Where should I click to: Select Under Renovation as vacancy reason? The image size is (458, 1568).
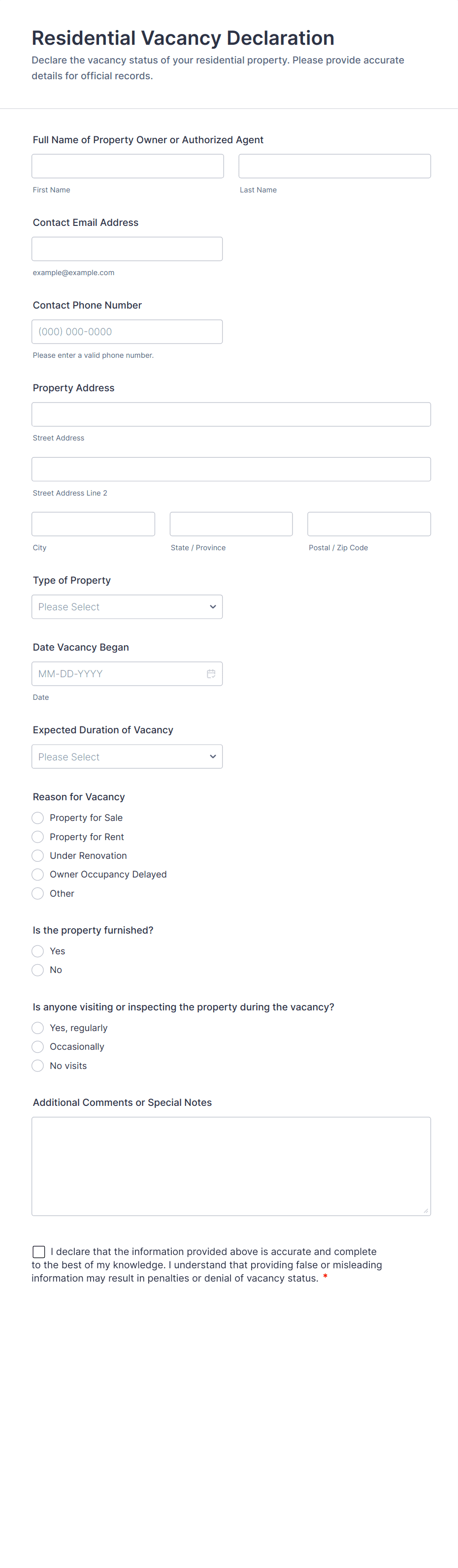[x=38, y=856]
